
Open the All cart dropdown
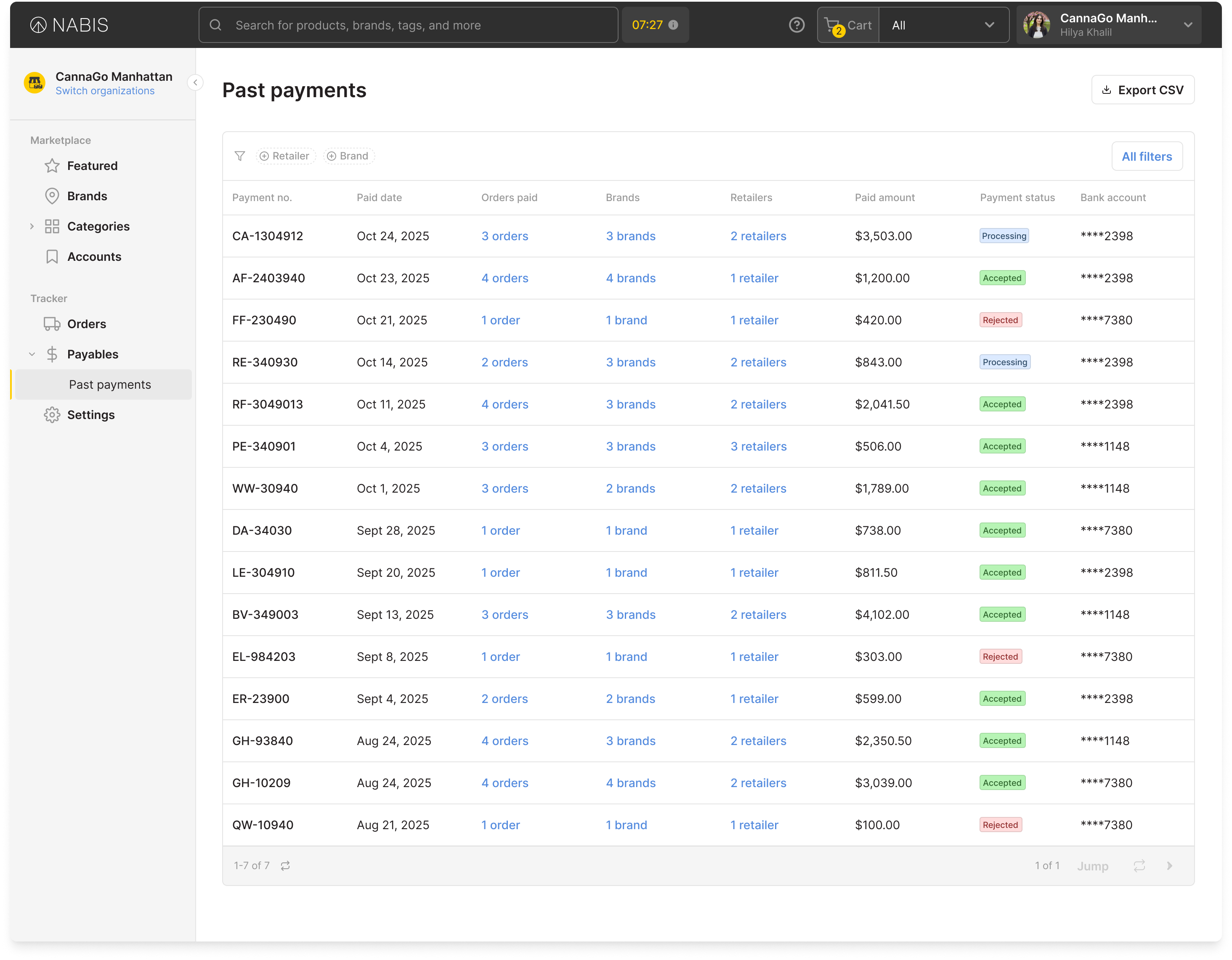coord(943,25)
